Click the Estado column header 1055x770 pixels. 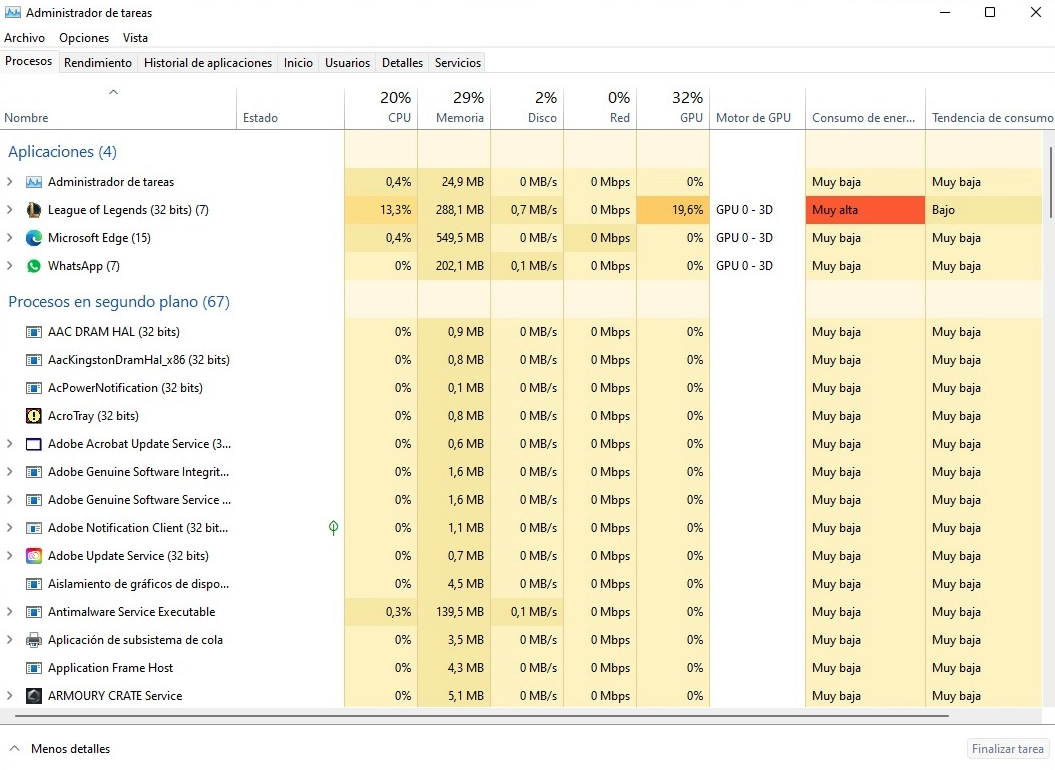point(291,108)
